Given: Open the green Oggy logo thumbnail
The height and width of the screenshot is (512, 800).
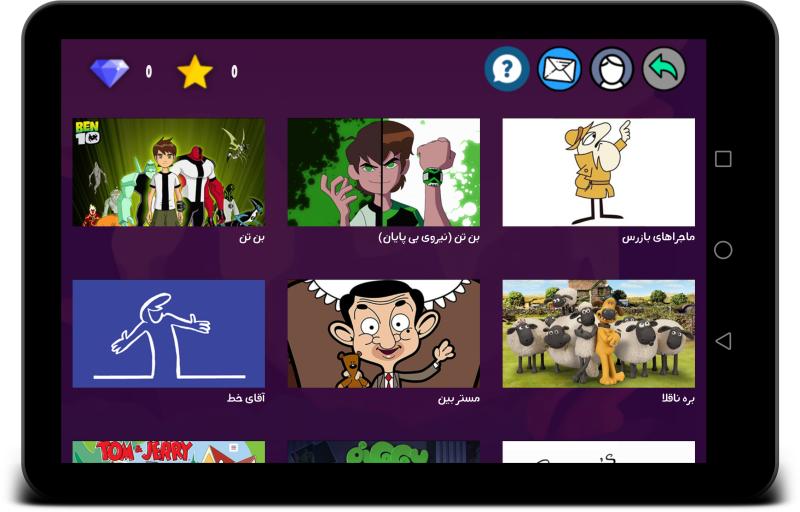Looking at the screenshot, I should (384, 452).
